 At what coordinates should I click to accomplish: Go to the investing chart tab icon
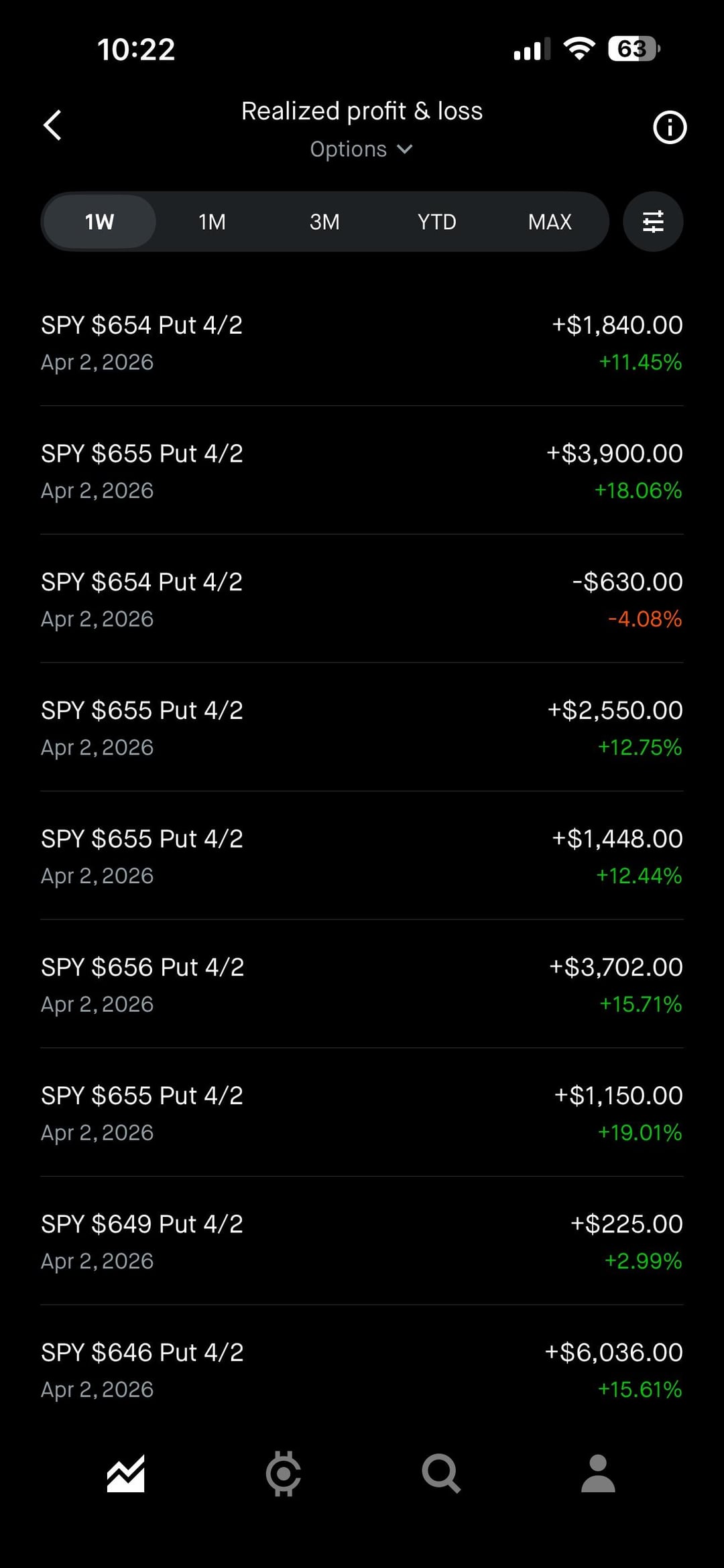125,1474
